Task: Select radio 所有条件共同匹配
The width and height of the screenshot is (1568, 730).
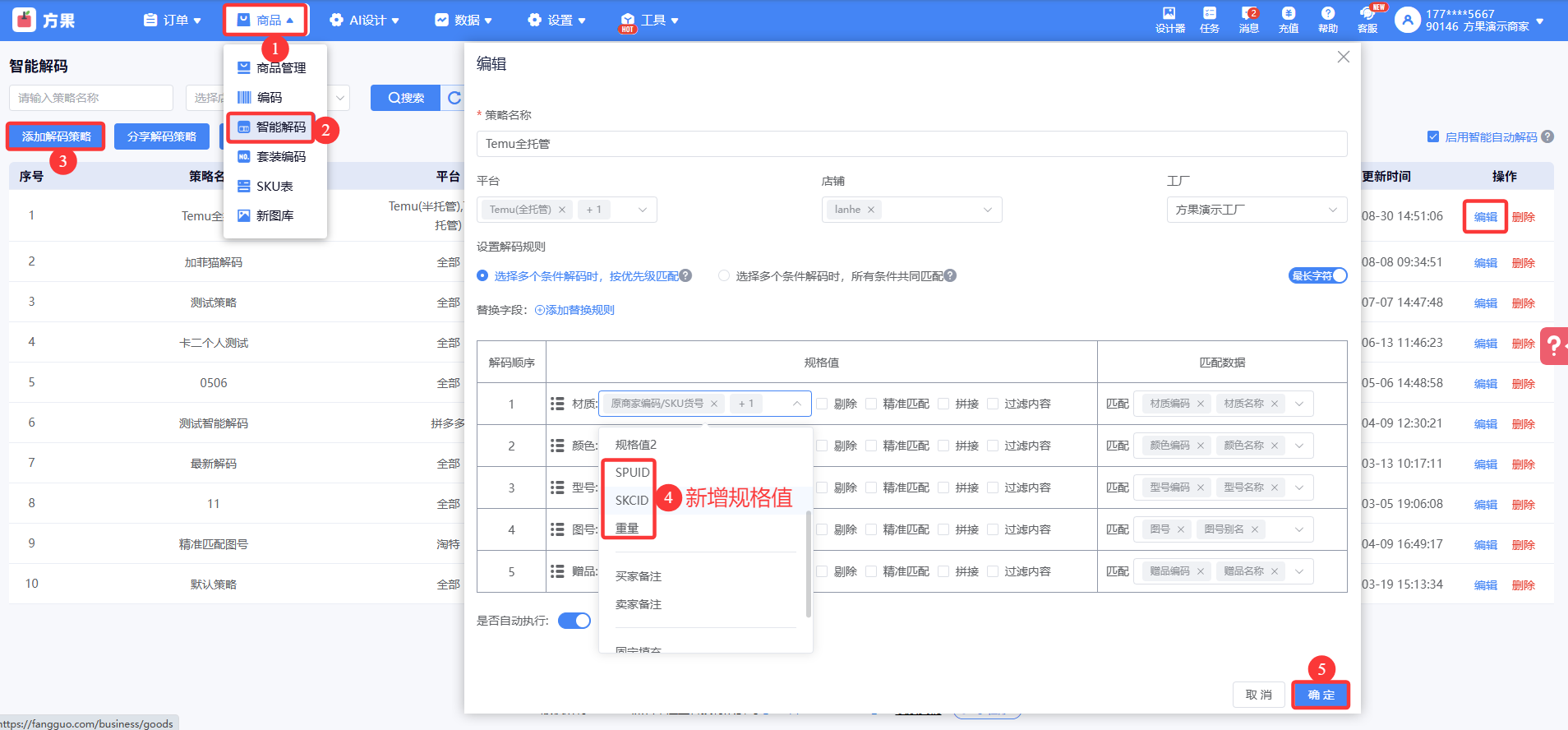Action: [x=723, y=276]
